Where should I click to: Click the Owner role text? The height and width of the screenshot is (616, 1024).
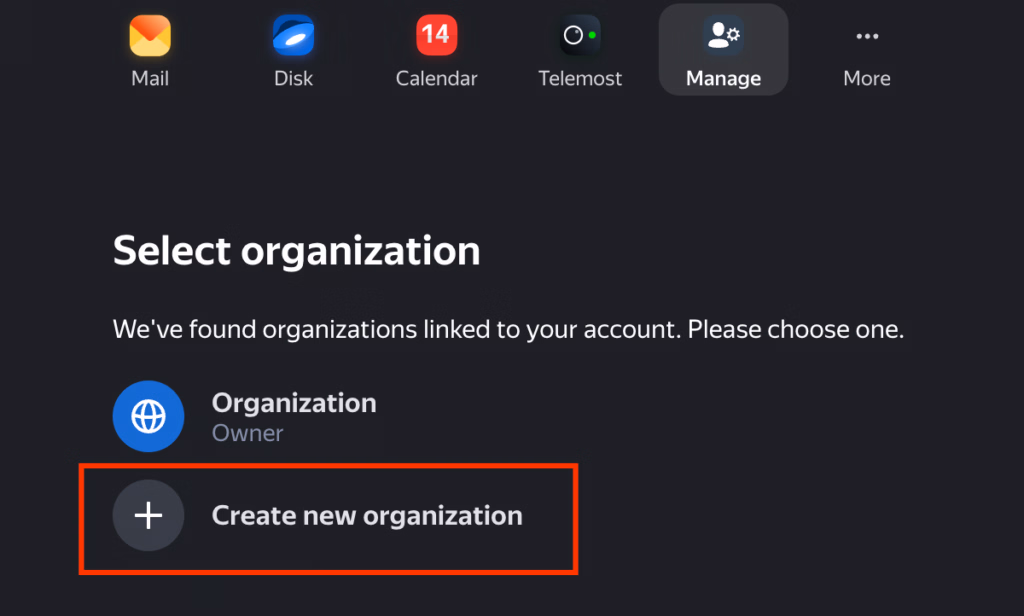[248, 433]
